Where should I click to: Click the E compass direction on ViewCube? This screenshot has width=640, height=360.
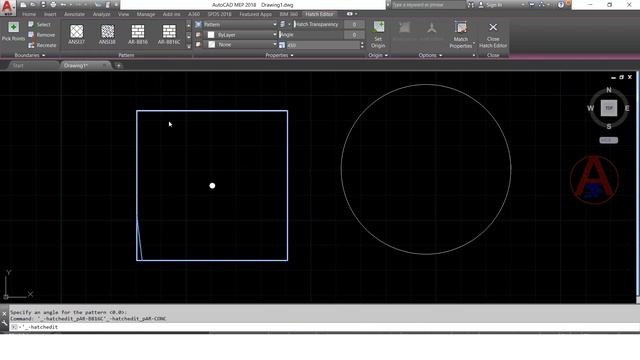pyautogui.click(x=627, y=108)
